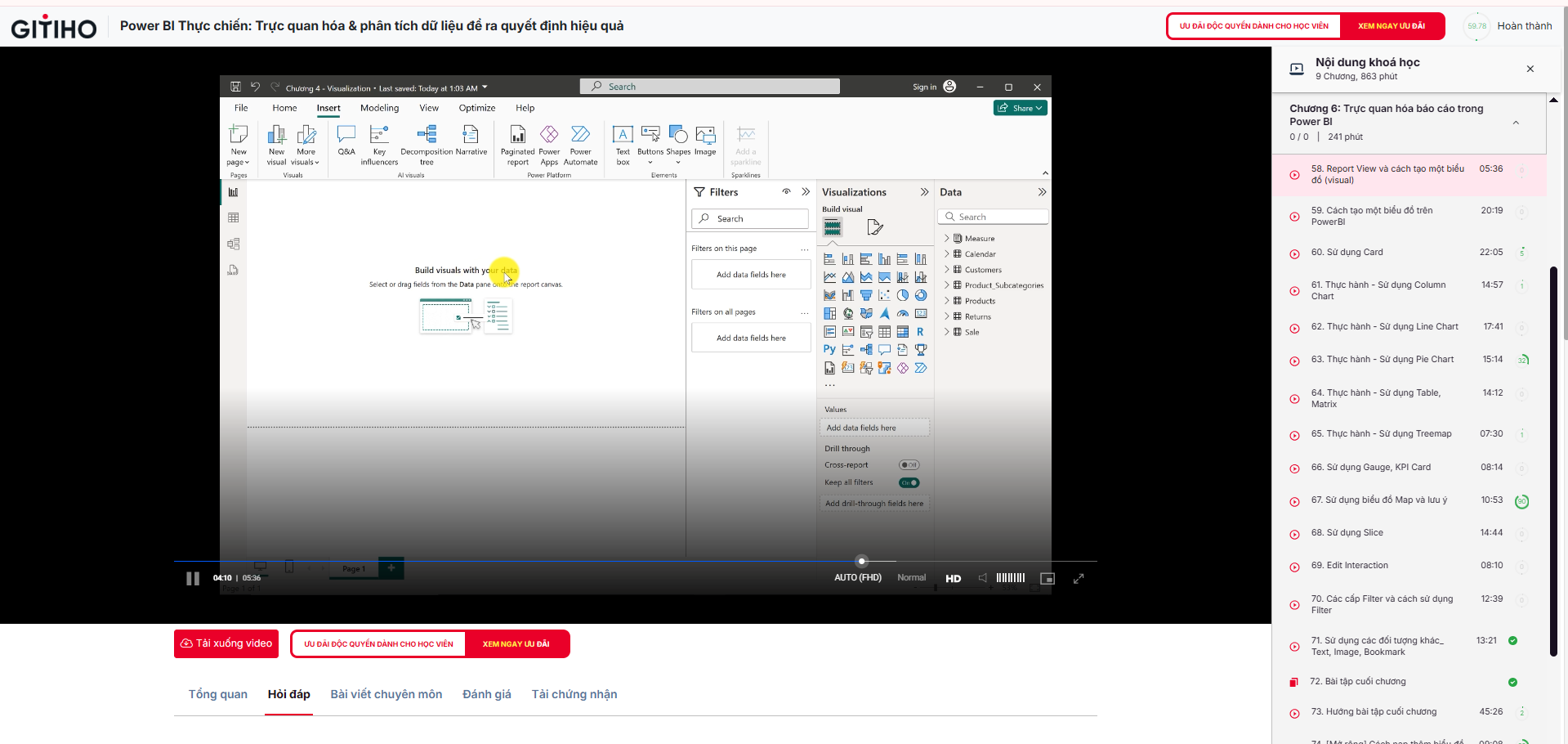Click the Tải xuống video button
1568x744 pixels.
point(226,643)
